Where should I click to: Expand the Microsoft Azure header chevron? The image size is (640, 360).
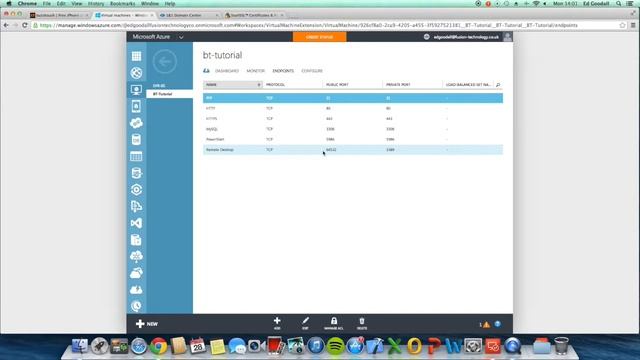[x=181, y=37]
